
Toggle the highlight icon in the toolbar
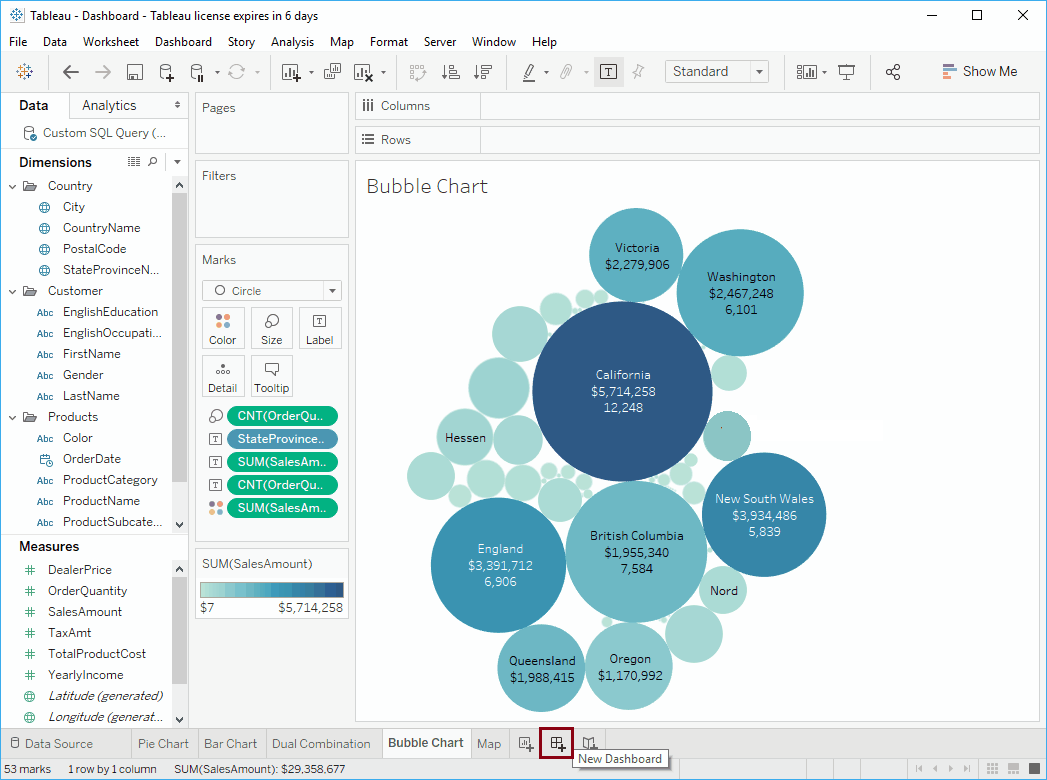pos(527,72)
